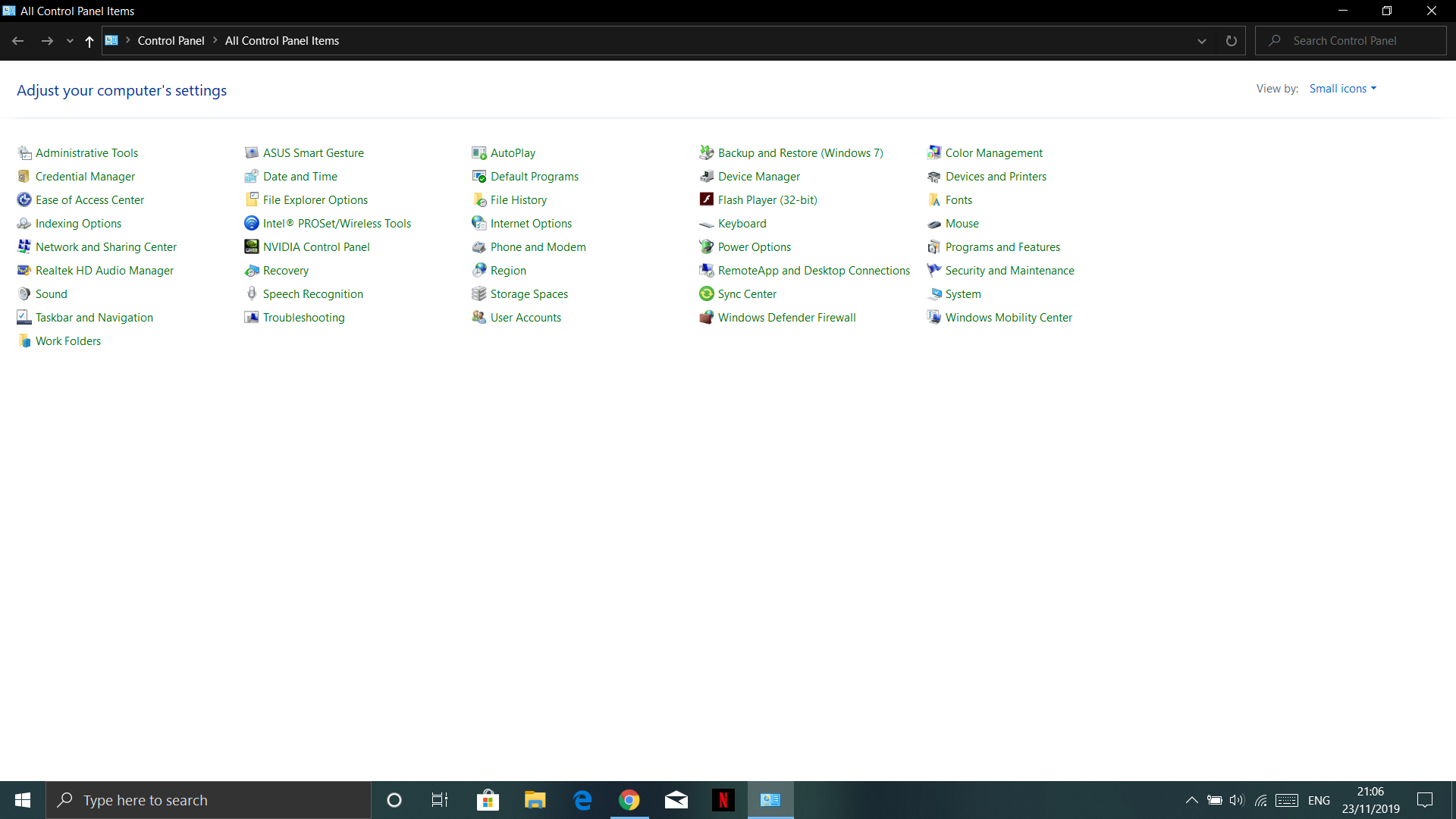This screenshot has height=819, width=1456.
Task: Open the recent locations dropdown arrow
Action: coord(70,41)
